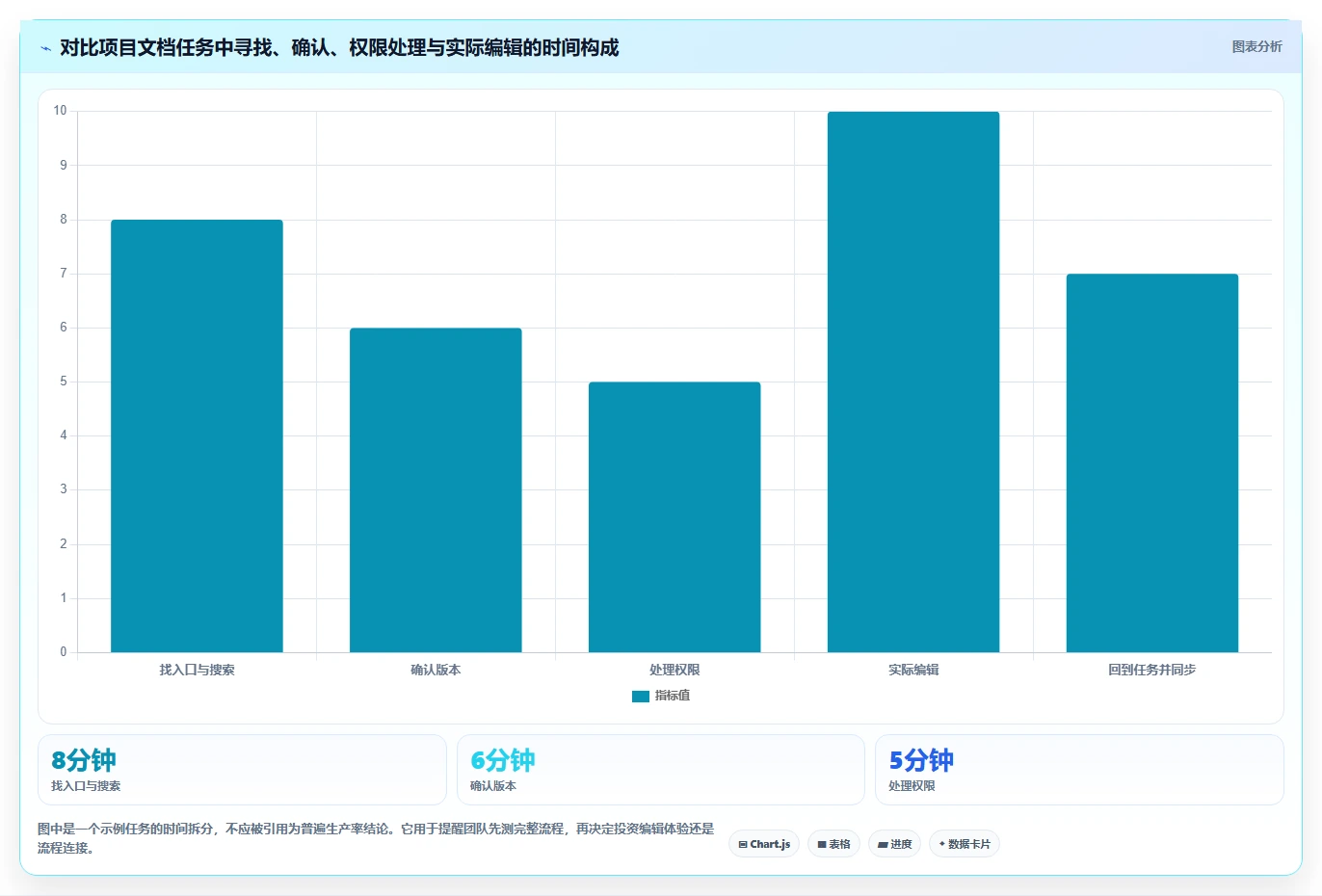Open the 6分钟 确认版本 data card
Image resolution: width=1322 pixels, height=896 pixels.
[x=661, y=770]
